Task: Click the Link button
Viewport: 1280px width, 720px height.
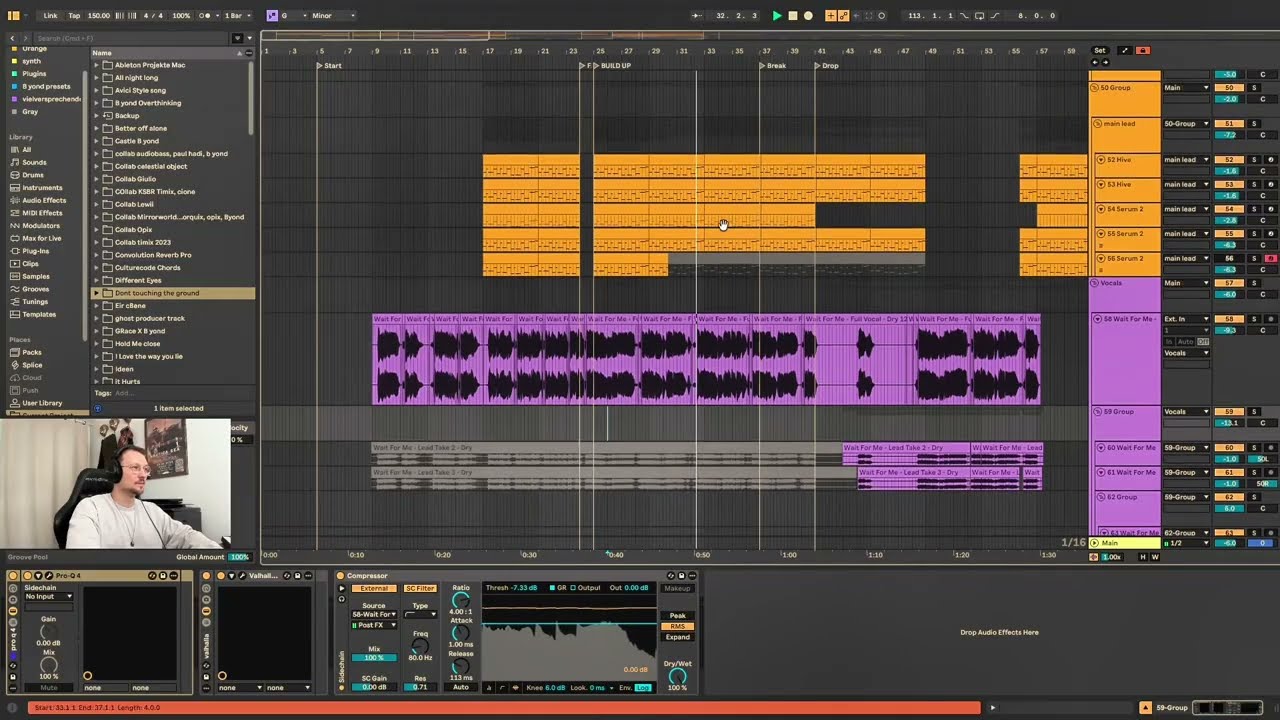Action: (x=50, y=16)
